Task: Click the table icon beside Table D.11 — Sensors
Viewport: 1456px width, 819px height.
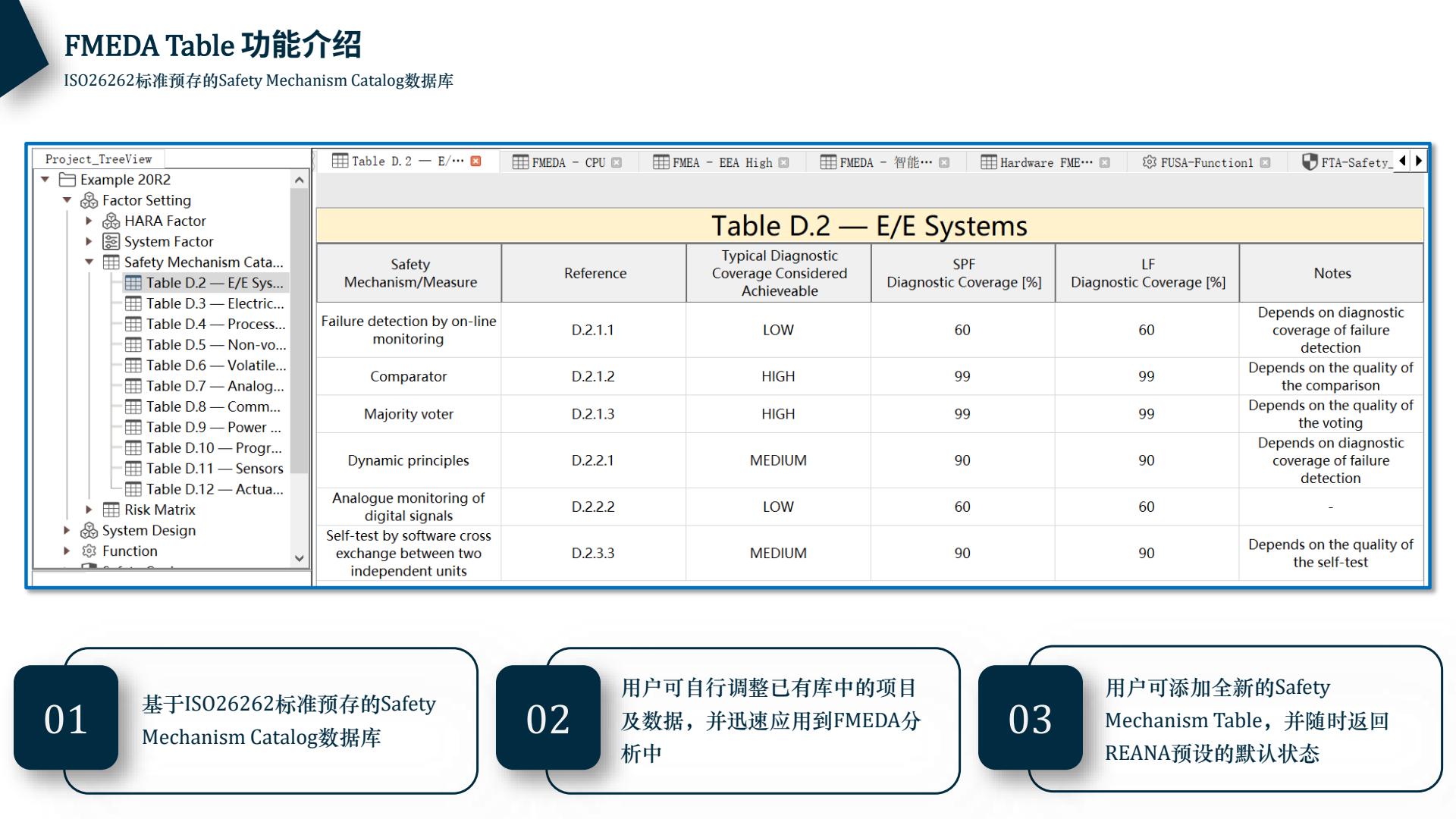Action: 135,468
